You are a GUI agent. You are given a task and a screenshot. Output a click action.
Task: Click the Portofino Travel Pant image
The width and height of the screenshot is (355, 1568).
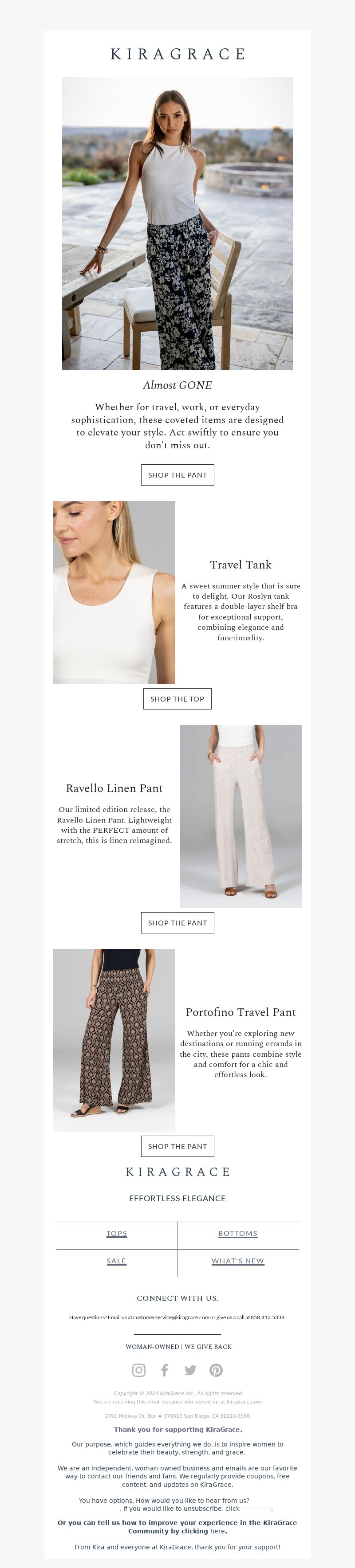tap(114, 1040)
